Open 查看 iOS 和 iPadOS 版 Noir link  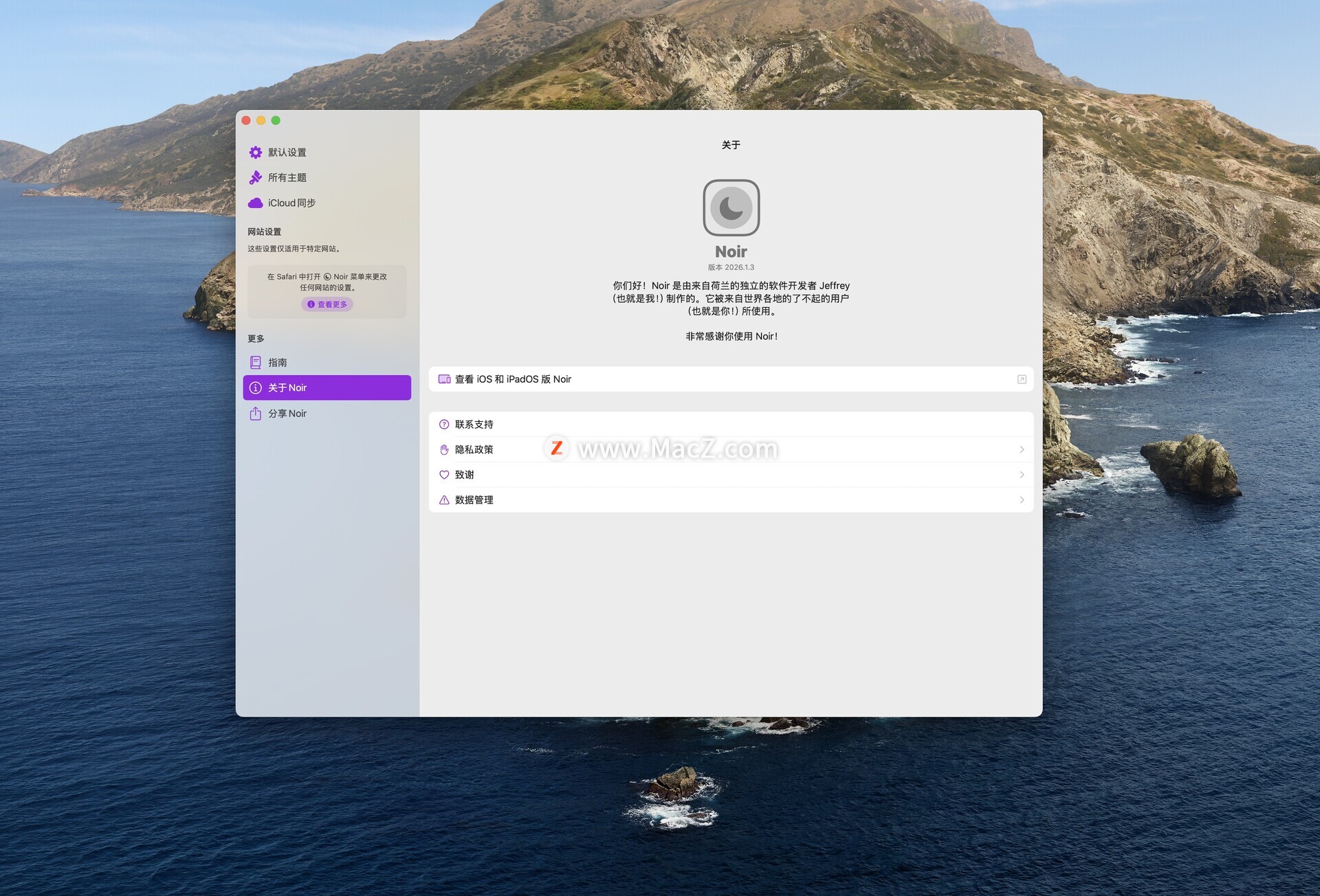point(731,379)
